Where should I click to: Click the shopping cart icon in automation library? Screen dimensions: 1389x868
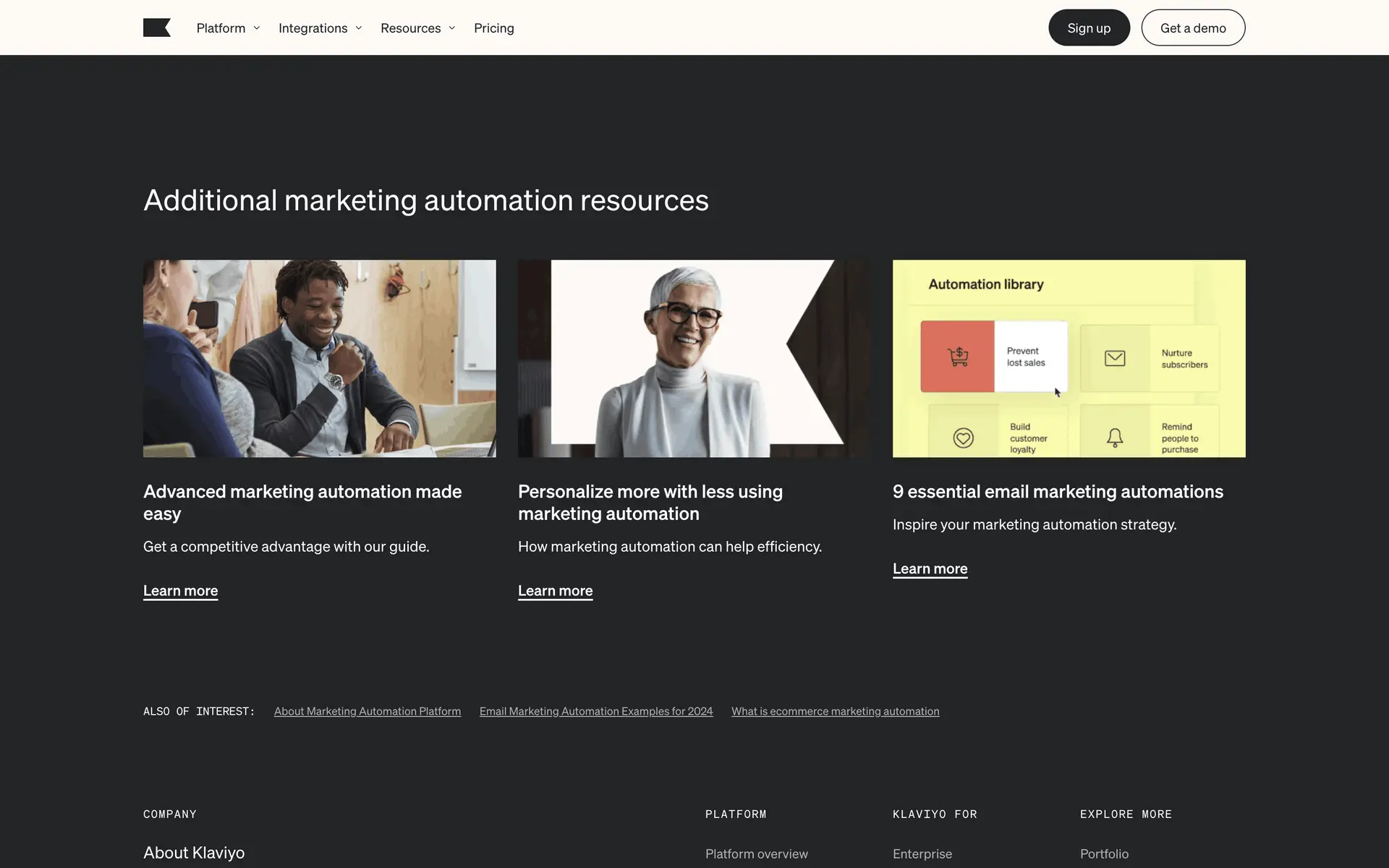[958, 357]
